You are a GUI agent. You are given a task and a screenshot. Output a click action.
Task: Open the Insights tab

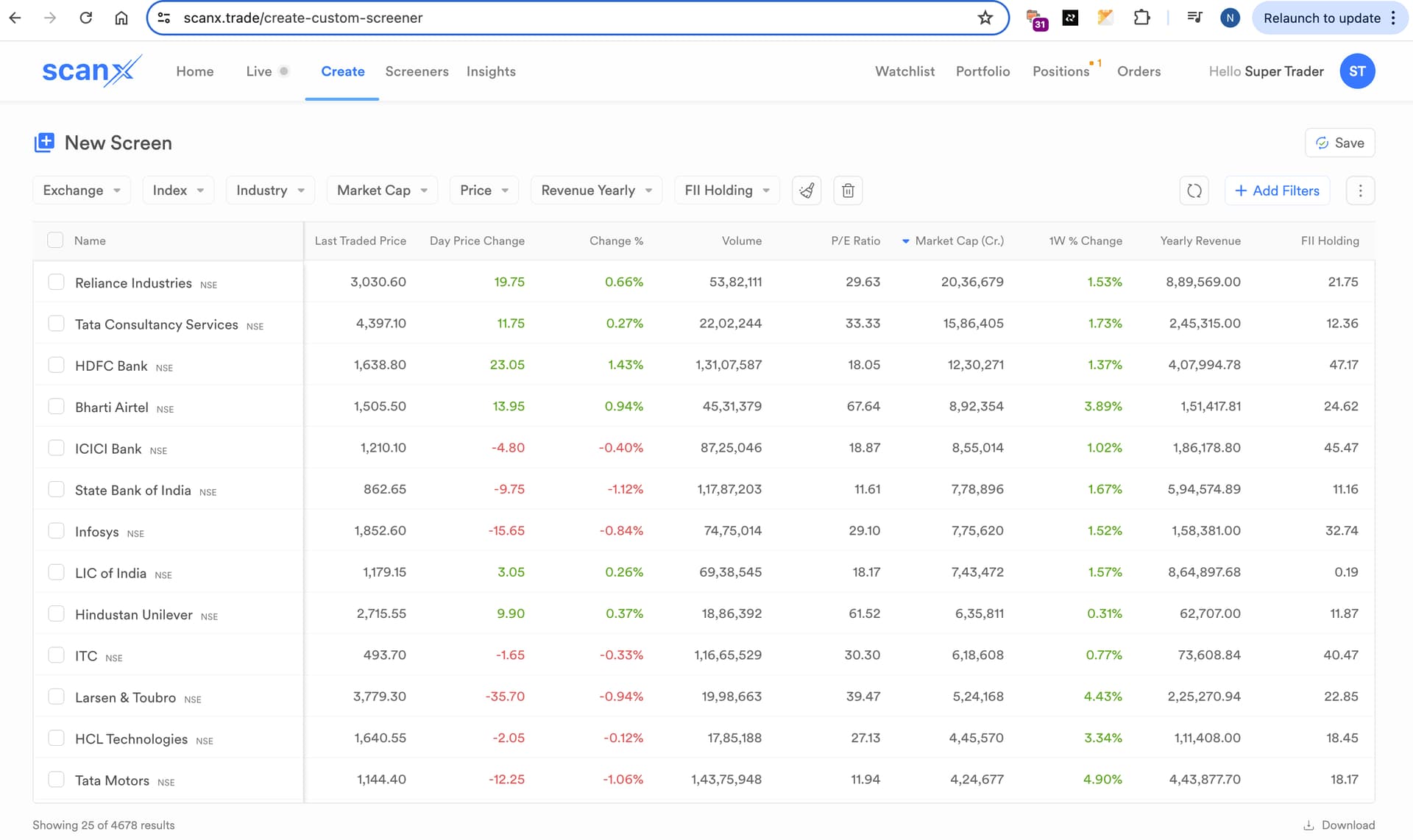point(491,71)
